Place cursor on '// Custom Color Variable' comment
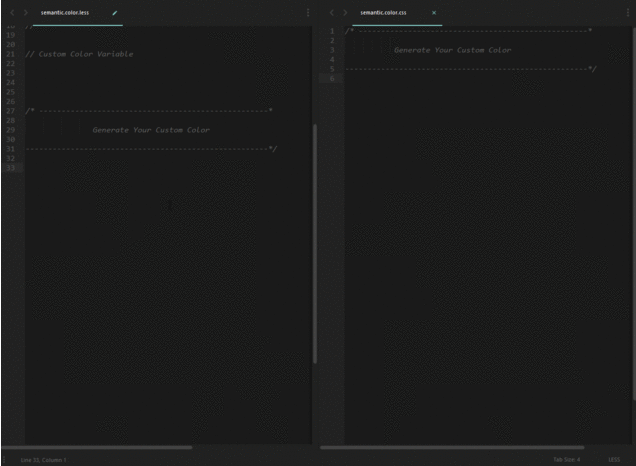The height and width of the screenshot is (466, 636). click(x=79, y=54)
